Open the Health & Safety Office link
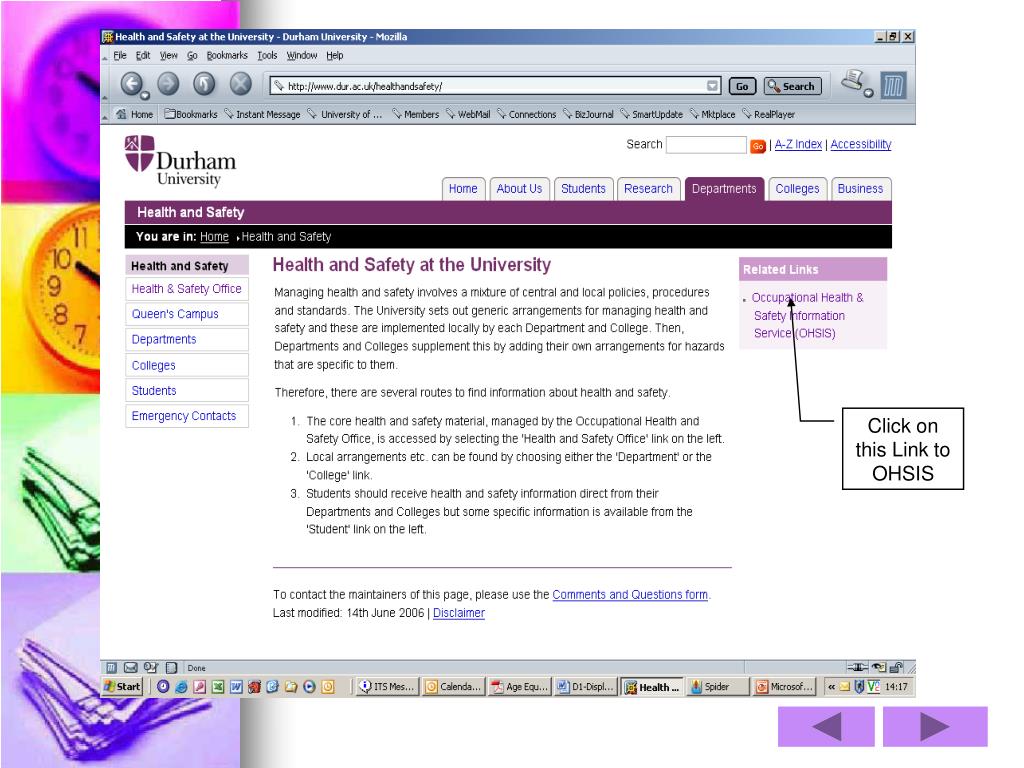Viewport: 1024px width, 768px height. pyautogui.click(x=186, y=289)
